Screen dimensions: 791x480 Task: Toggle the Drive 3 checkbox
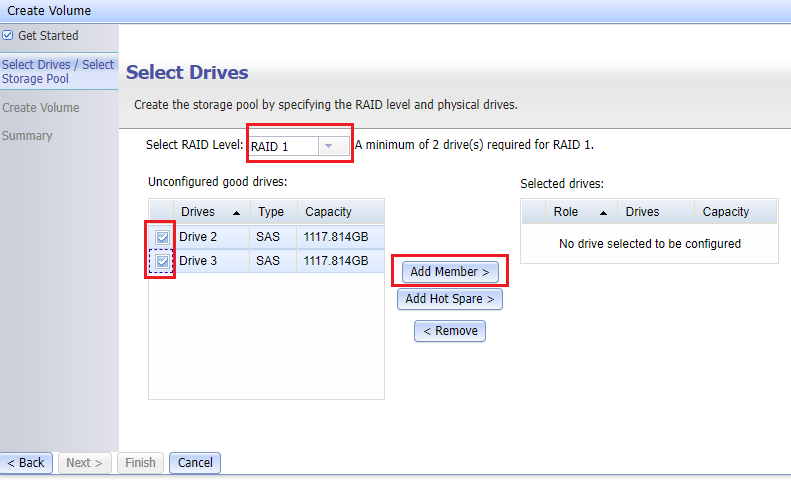[162, 261]
